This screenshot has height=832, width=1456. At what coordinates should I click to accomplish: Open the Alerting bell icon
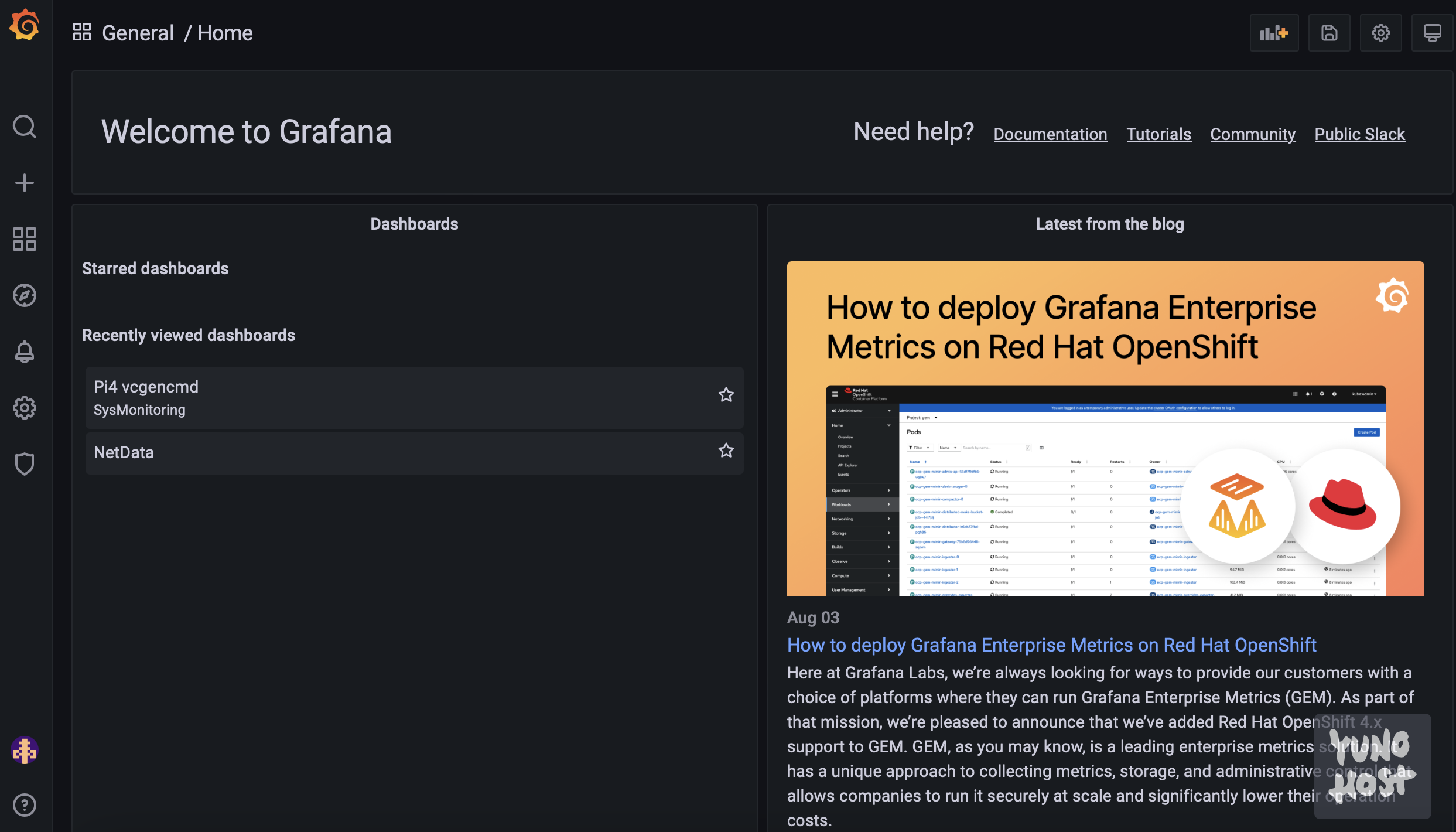25,352
